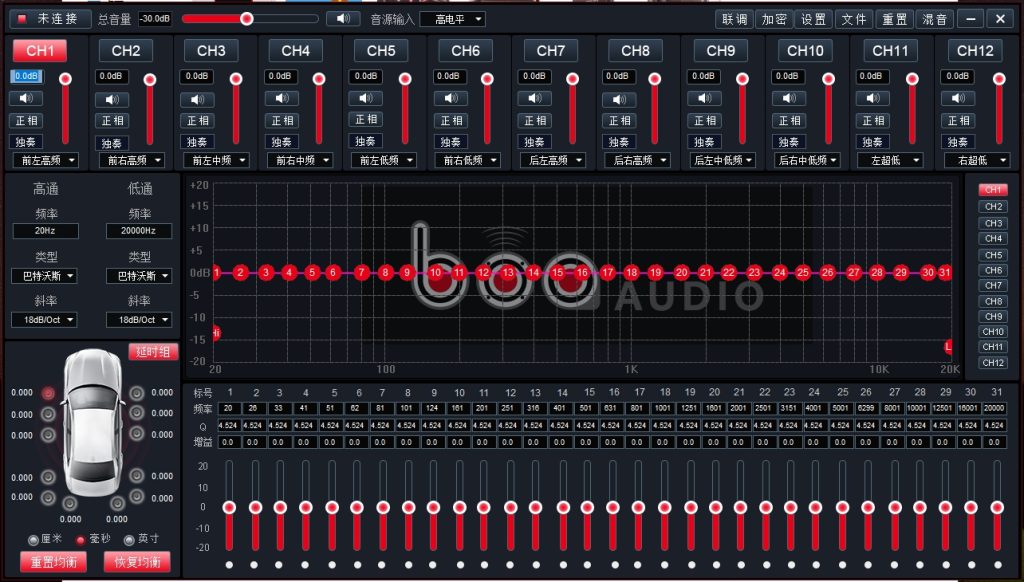Viewport: 1024px width, 582px height.
Task: Mute channel CH5 with its speaker icon
Action: pyautogui.click(x=366, y=99)
